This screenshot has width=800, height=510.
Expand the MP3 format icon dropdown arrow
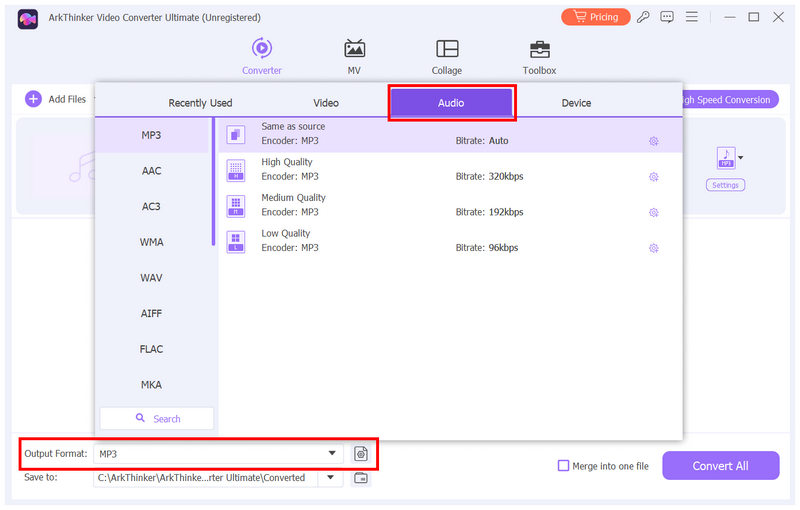tap(741, 158)
